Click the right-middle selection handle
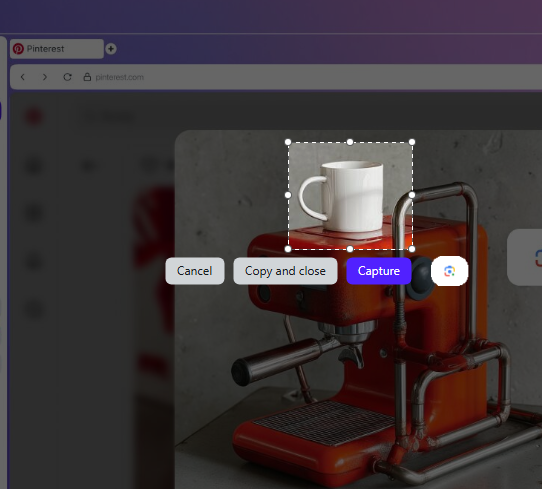Viewport: 542px width, 489px height. coord(412,195)
